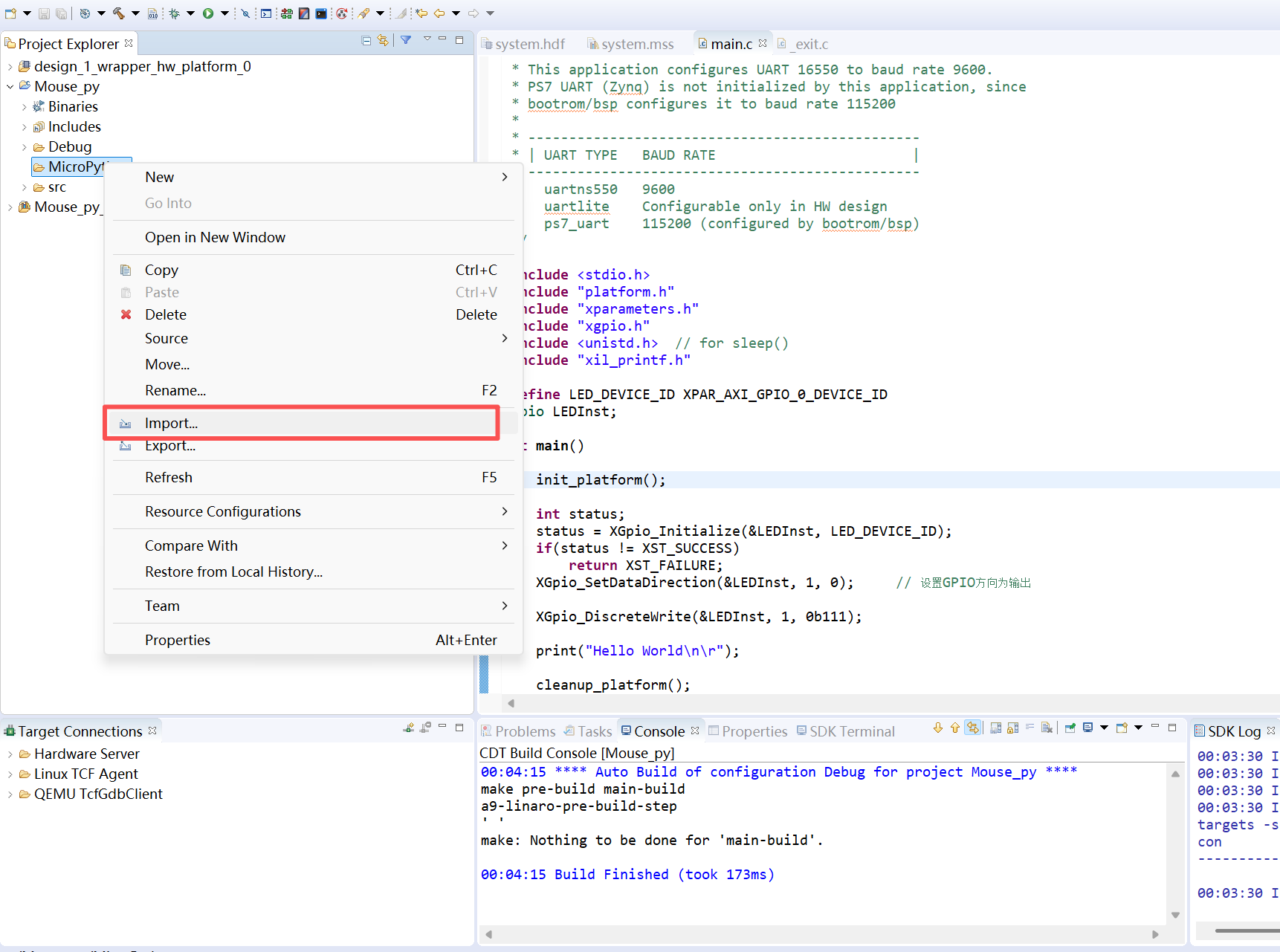1280x952 pixels.
Task: Click the src folder in project tree
Action: (x=57, y=187)
